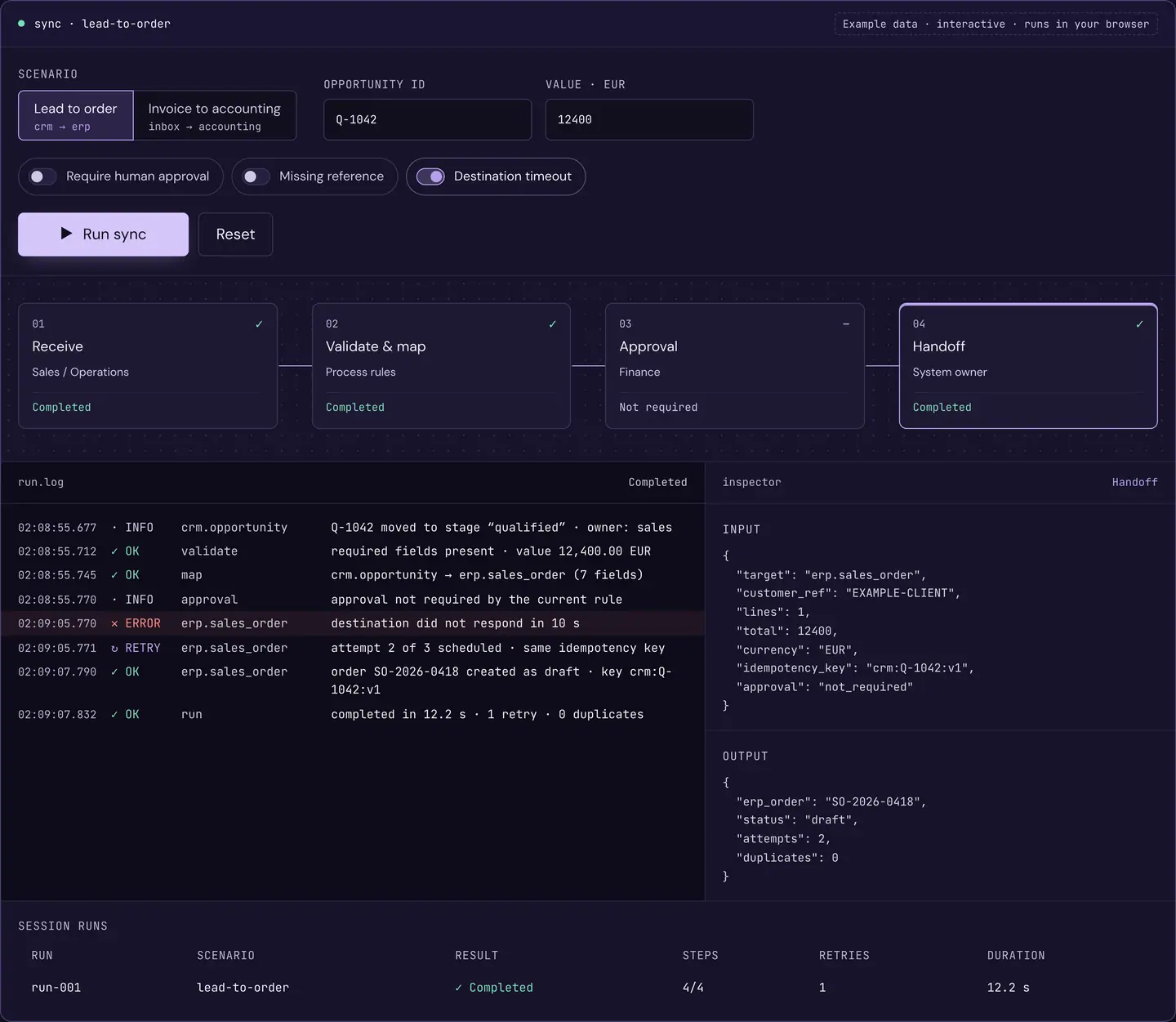This screenshot has width=1176, height=1022.
Task: Click the 'approval not required by the current rule' message
Action: (x=477, y=600)
